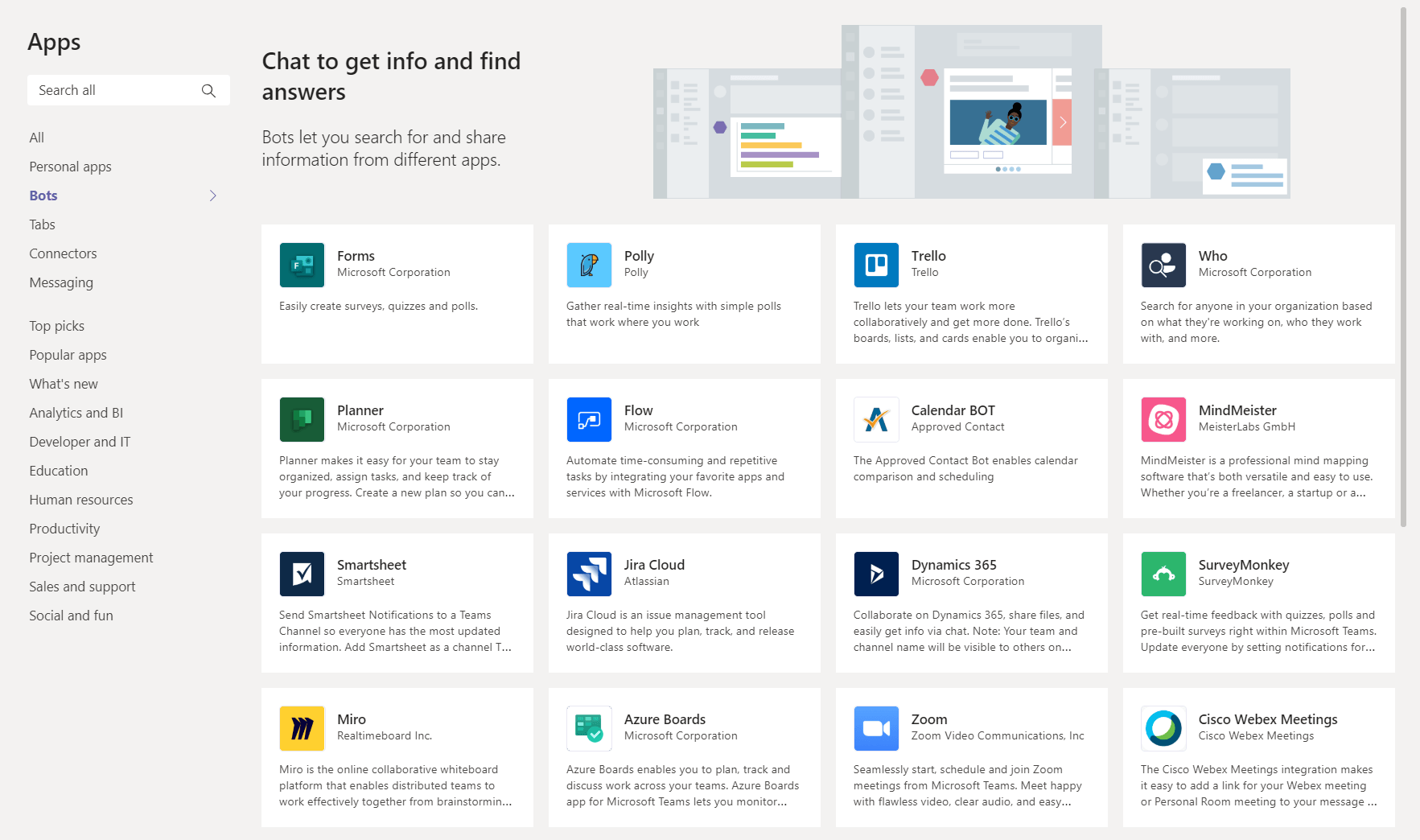1420x840 pixels.
Task: Click the Polly parrot icon
Action: (589, 265)
